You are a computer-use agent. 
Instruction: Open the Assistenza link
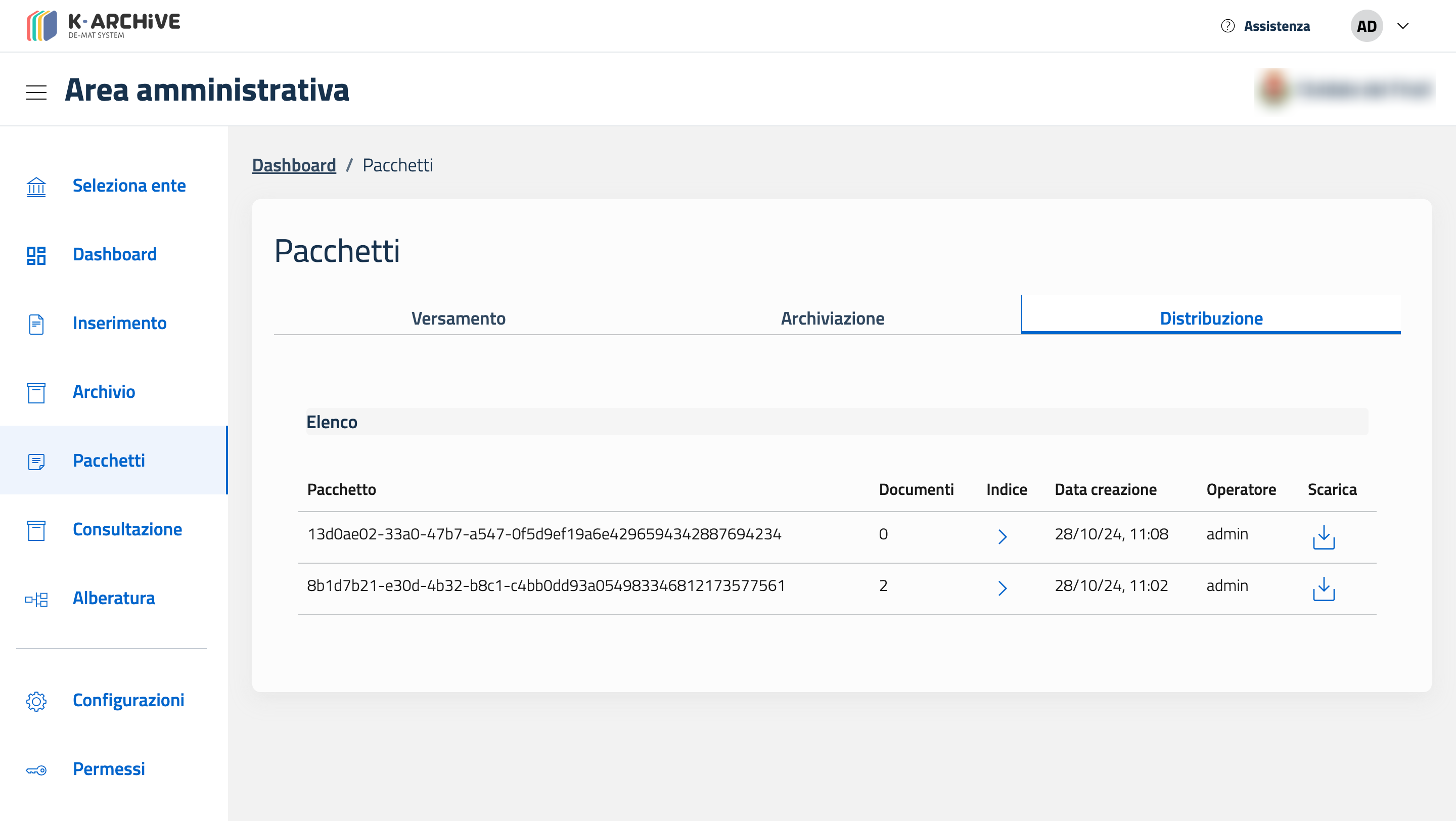click(x=1276, y=26)
